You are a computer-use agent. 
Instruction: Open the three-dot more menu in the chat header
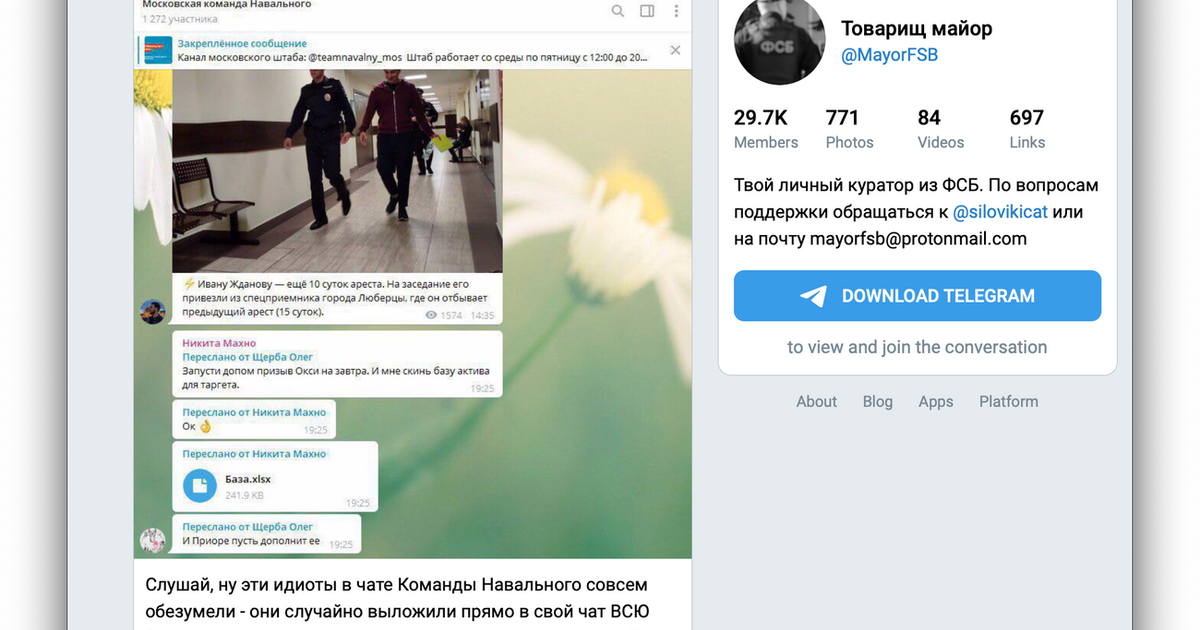point(676,11)
